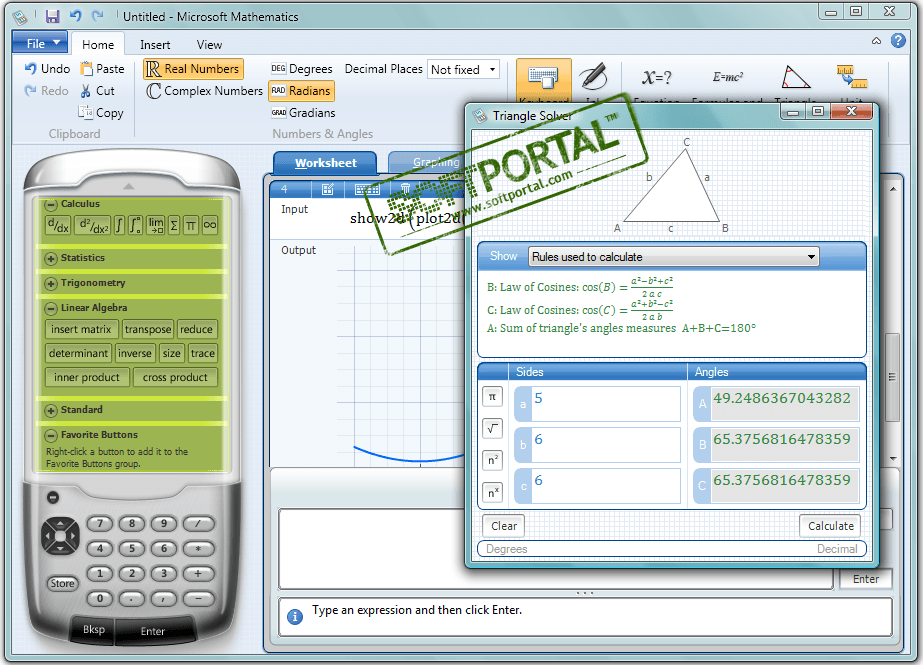
Task: Insert n squared in Triangle Solver
Action: tap(492, 460)
